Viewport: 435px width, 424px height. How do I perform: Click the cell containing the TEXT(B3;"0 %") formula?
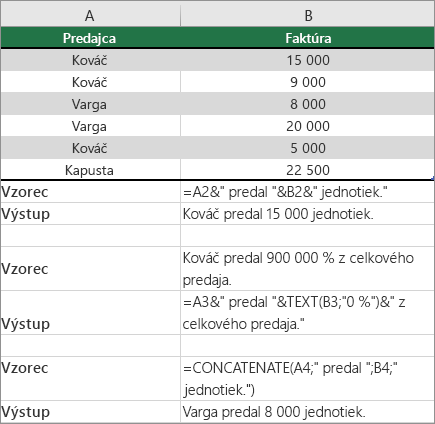pos(307,313)
